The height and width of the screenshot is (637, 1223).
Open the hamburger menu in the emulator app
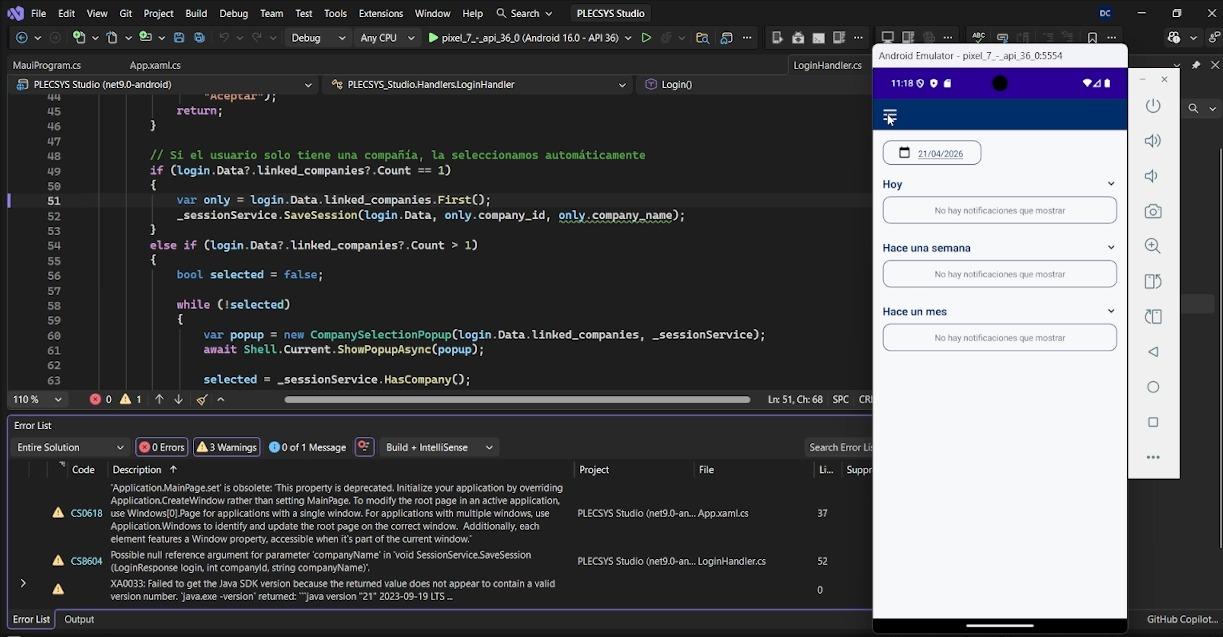pyautogui.click(x=890, y=115)
